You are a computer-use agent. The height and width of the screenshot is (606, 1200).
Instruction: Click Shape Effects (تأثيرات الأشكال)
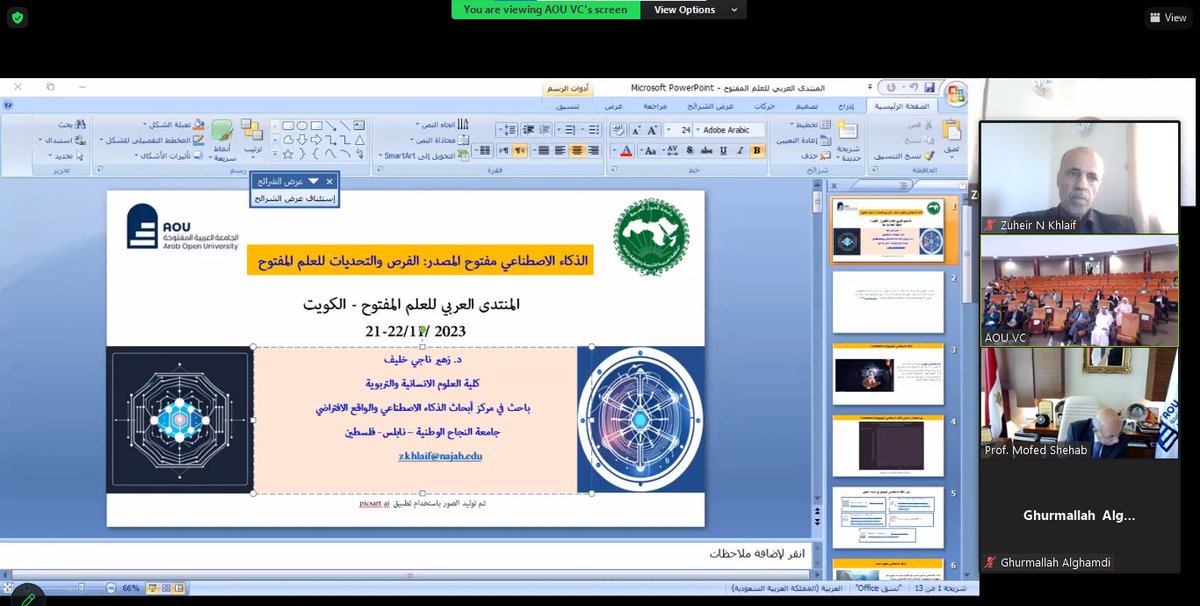(x=171, y=155)
